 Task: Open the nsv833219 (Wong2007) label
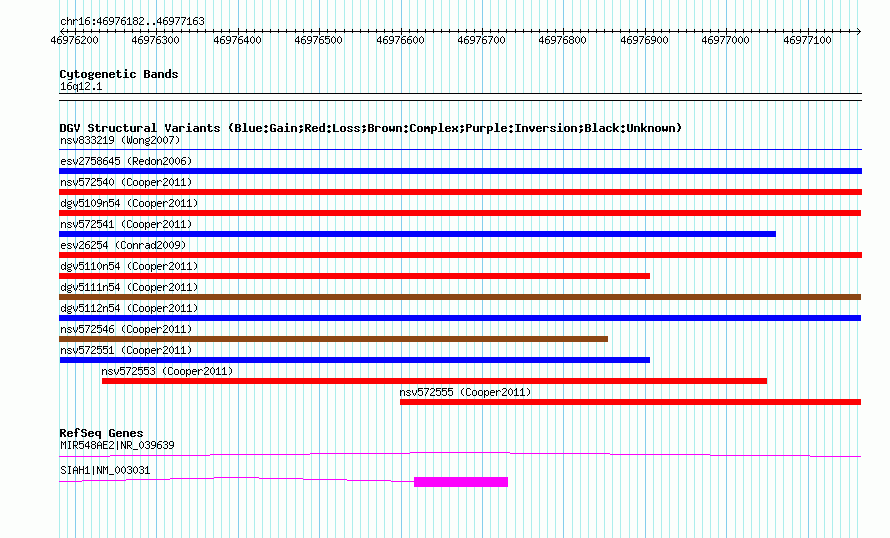pos(120,140)
